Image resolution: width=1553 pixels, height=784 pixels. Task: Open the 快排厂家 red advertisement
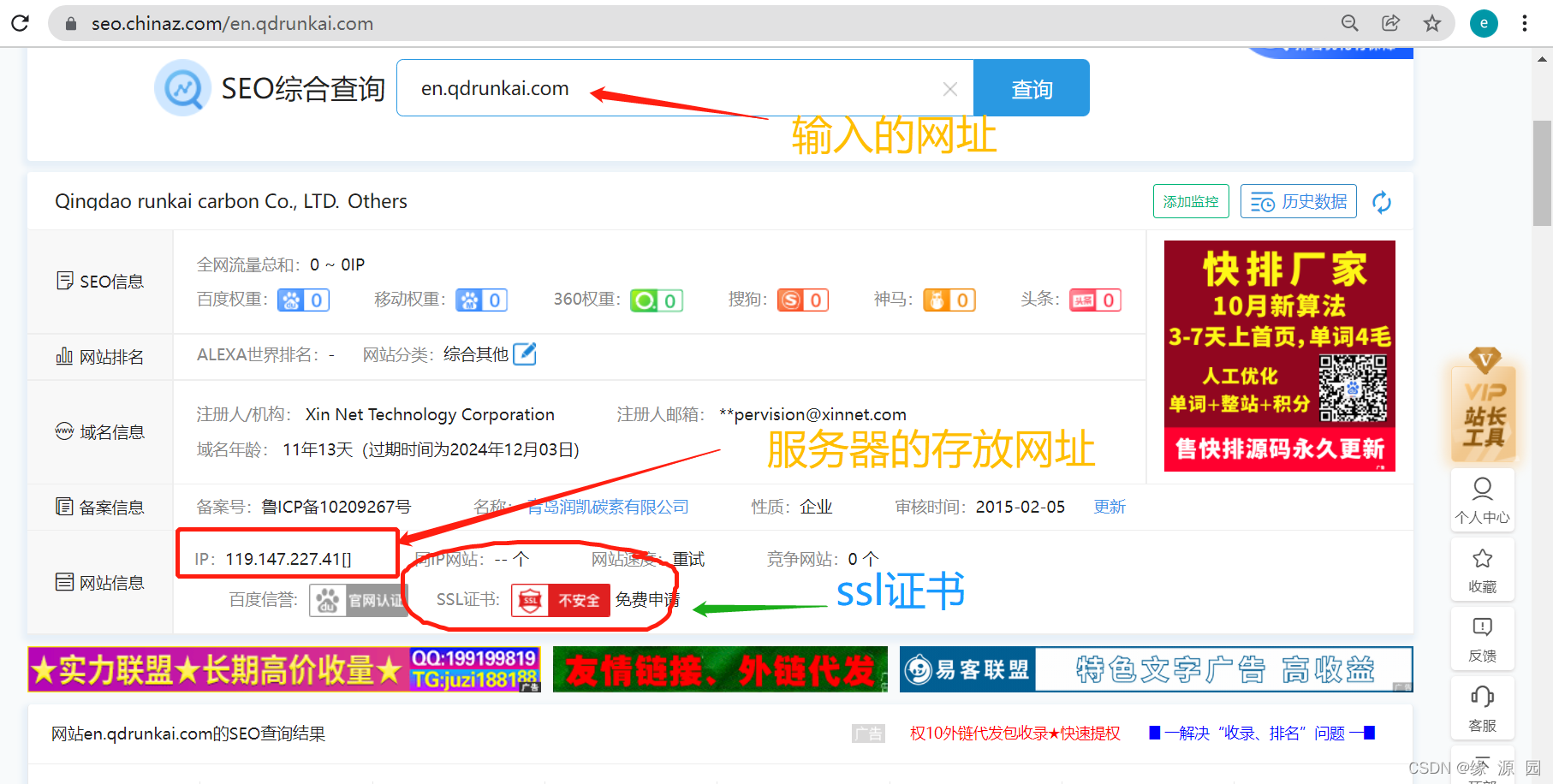pyautogui.click(x=1280, y=356)
